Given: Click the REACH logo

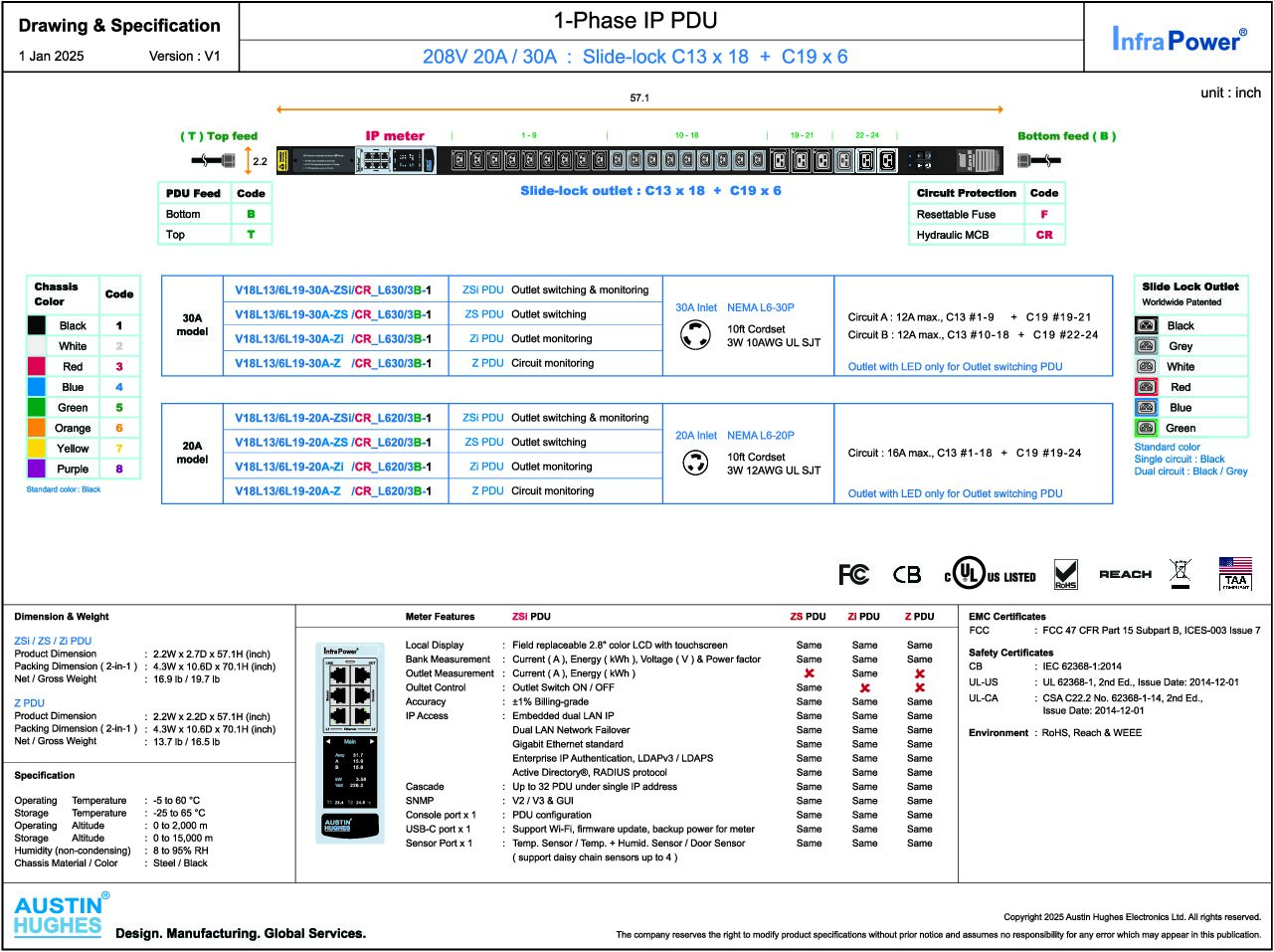Looking at the screenshot, I should pos(1125,574).
